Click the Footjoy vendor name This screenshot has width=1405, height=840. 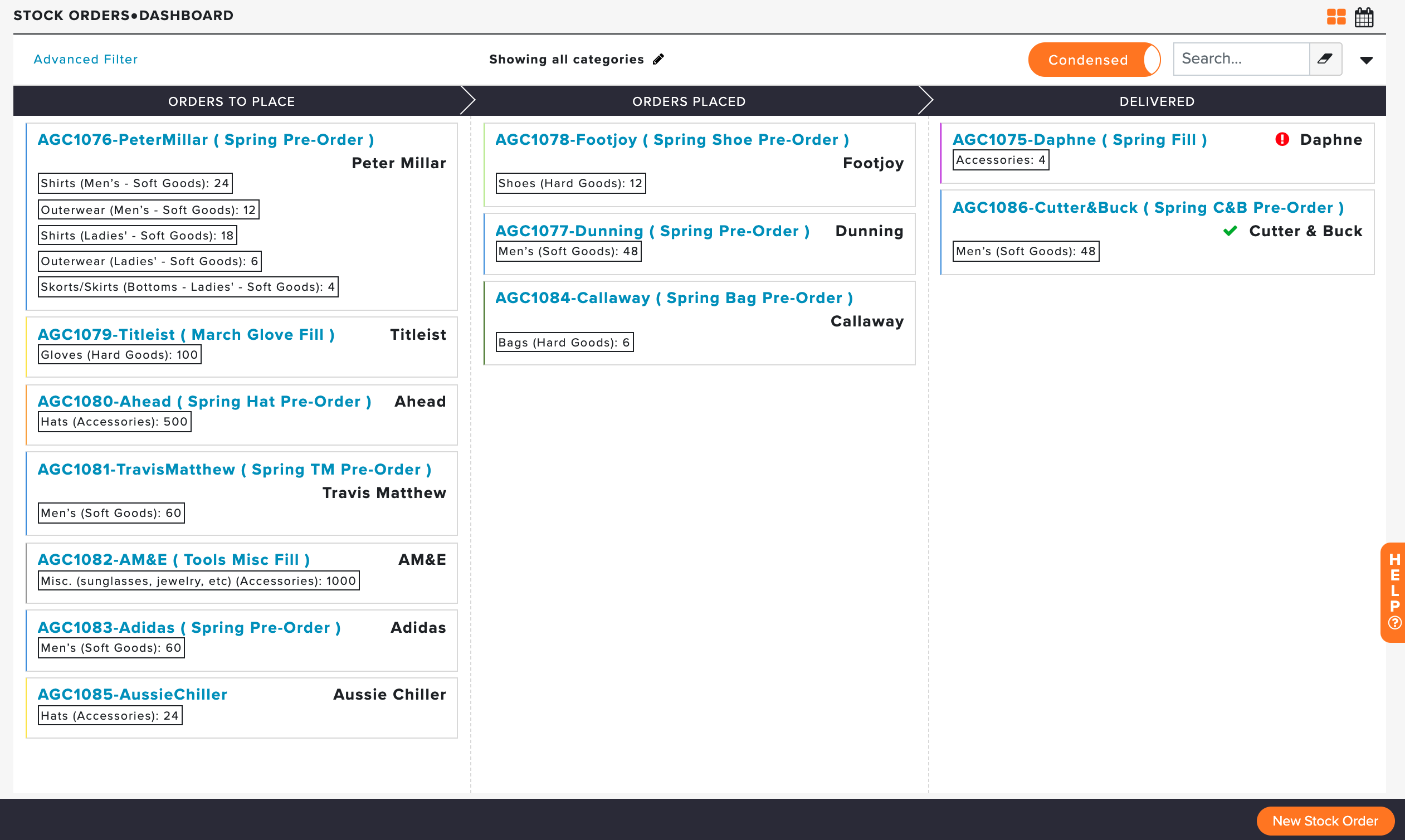(874, 163)
